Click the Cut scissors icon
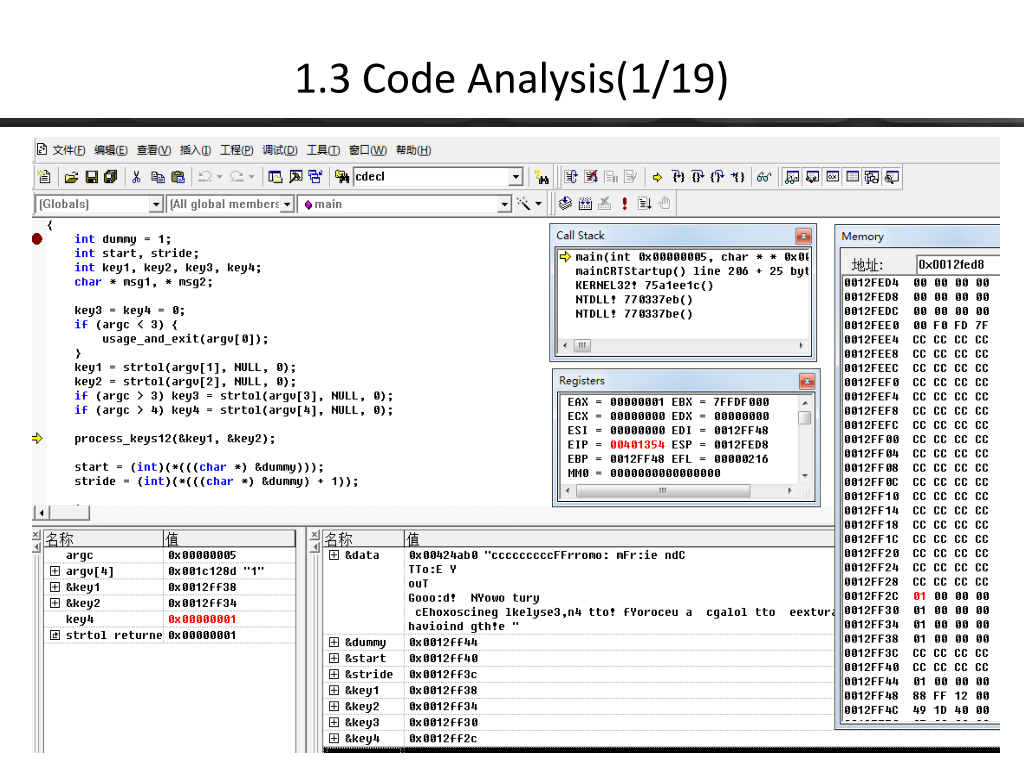The width and height of the screenshot is (1024, 768). pyautogui.click(x=136, y=177)
